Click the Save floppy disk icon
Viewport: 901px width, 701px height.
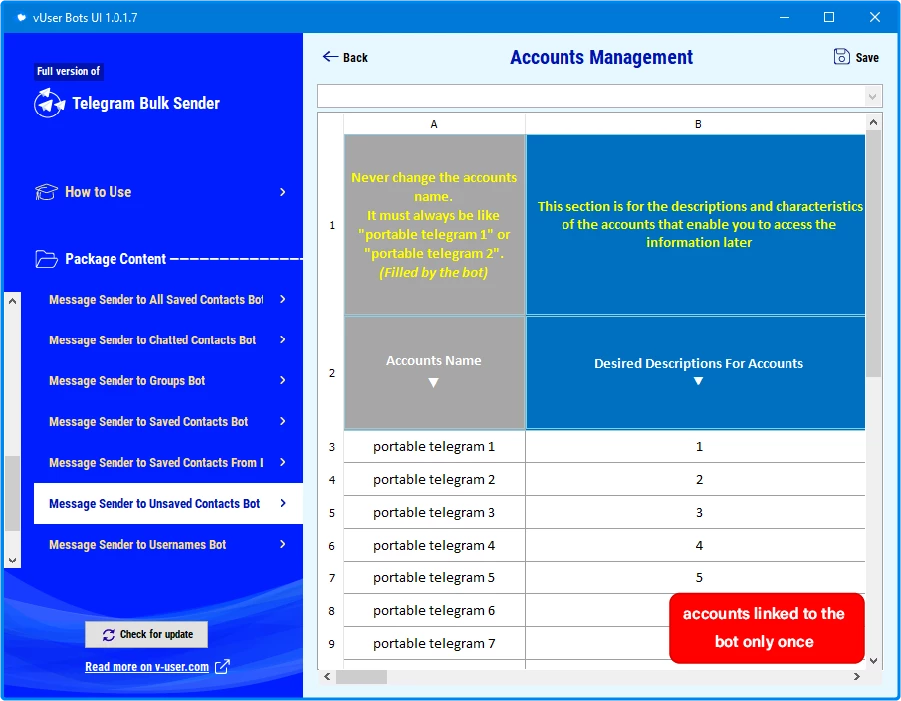[841, 56]
